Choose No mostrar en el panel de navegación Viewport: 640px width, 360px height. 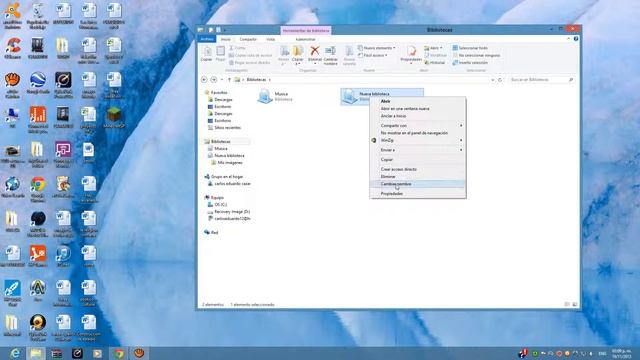(x=418, y=133)
